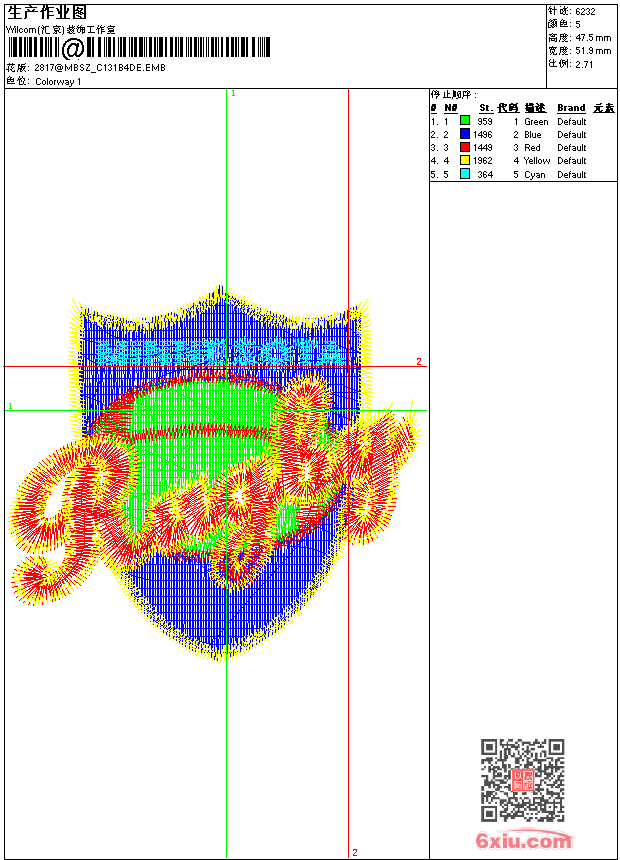This screenshot has height=860, width=620.
Task: Click the Colorway 1 label
Action: pyautogui.click(x=58, y=82)
